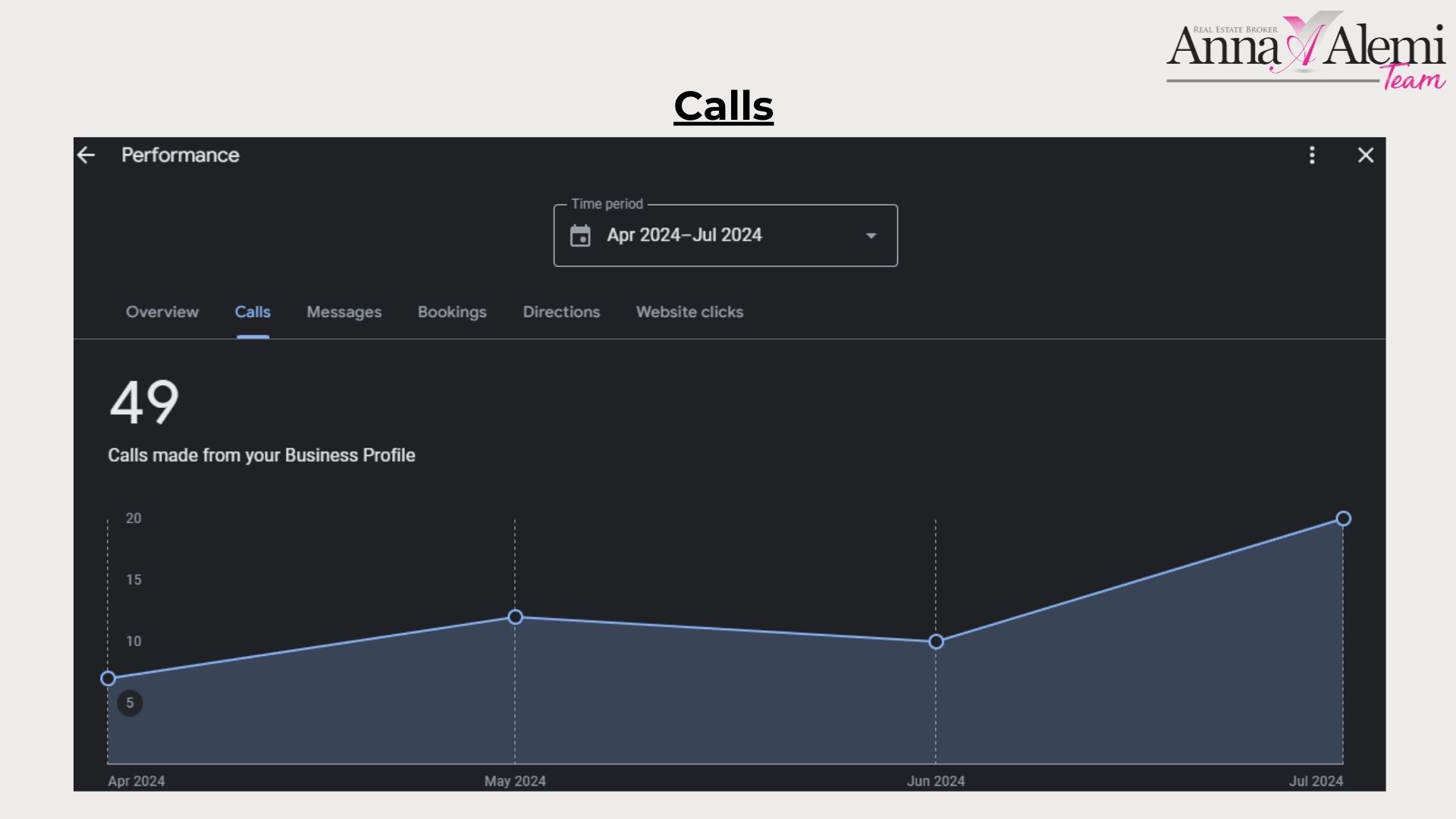Switch to the Directions tab

[x=561, y=312]
